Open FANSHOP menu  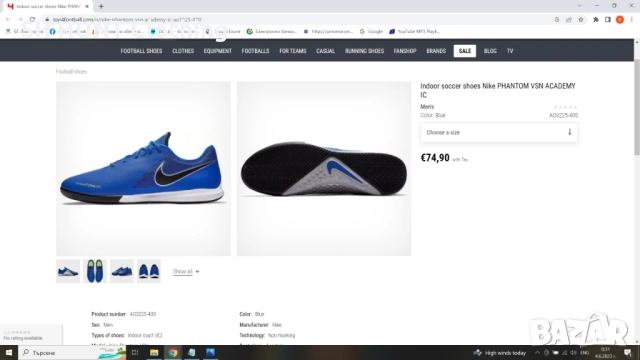(x=405, y=51)
